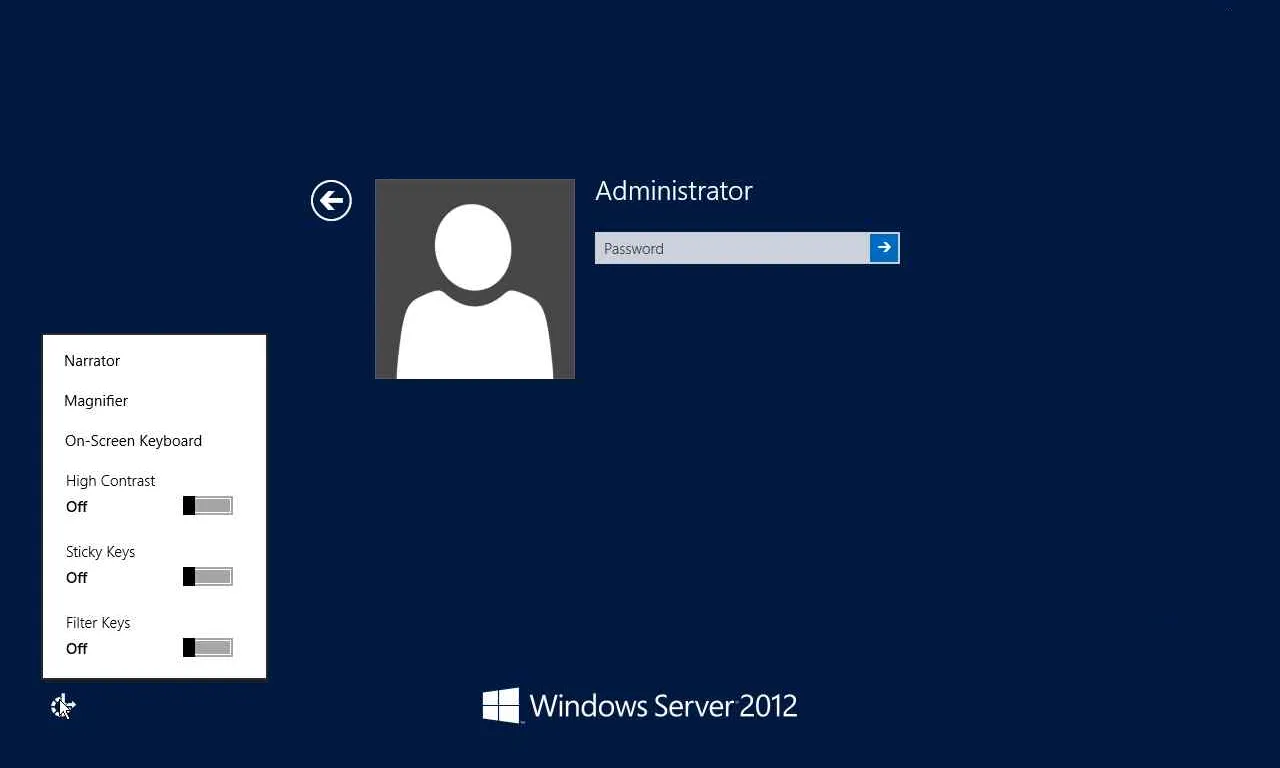Launch Magnifier from the accessibility menu
This screenshot has width=1280, height=768.
pos(96,401)
